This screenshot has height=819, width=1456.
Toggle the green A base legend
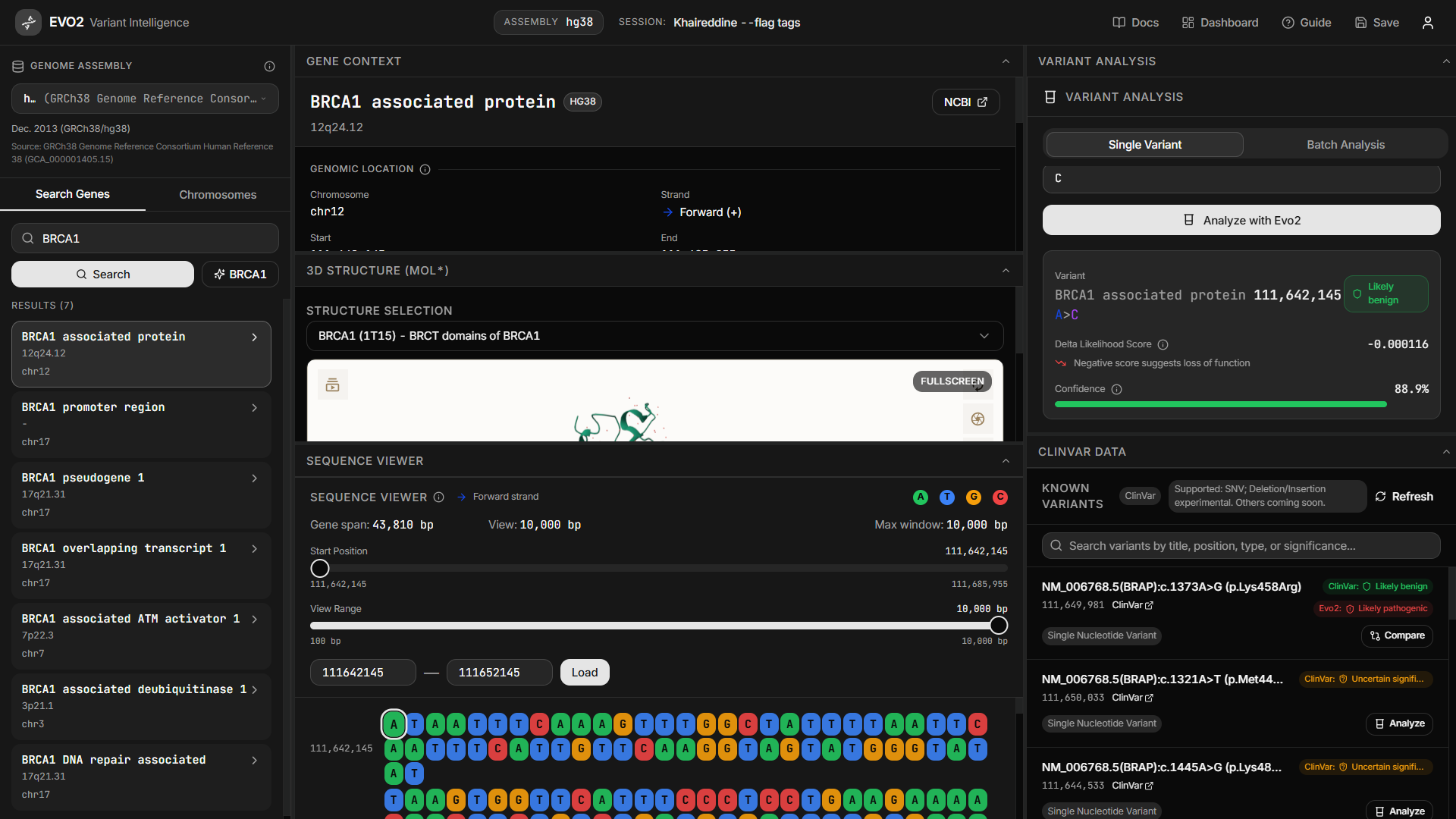[921, 497]
